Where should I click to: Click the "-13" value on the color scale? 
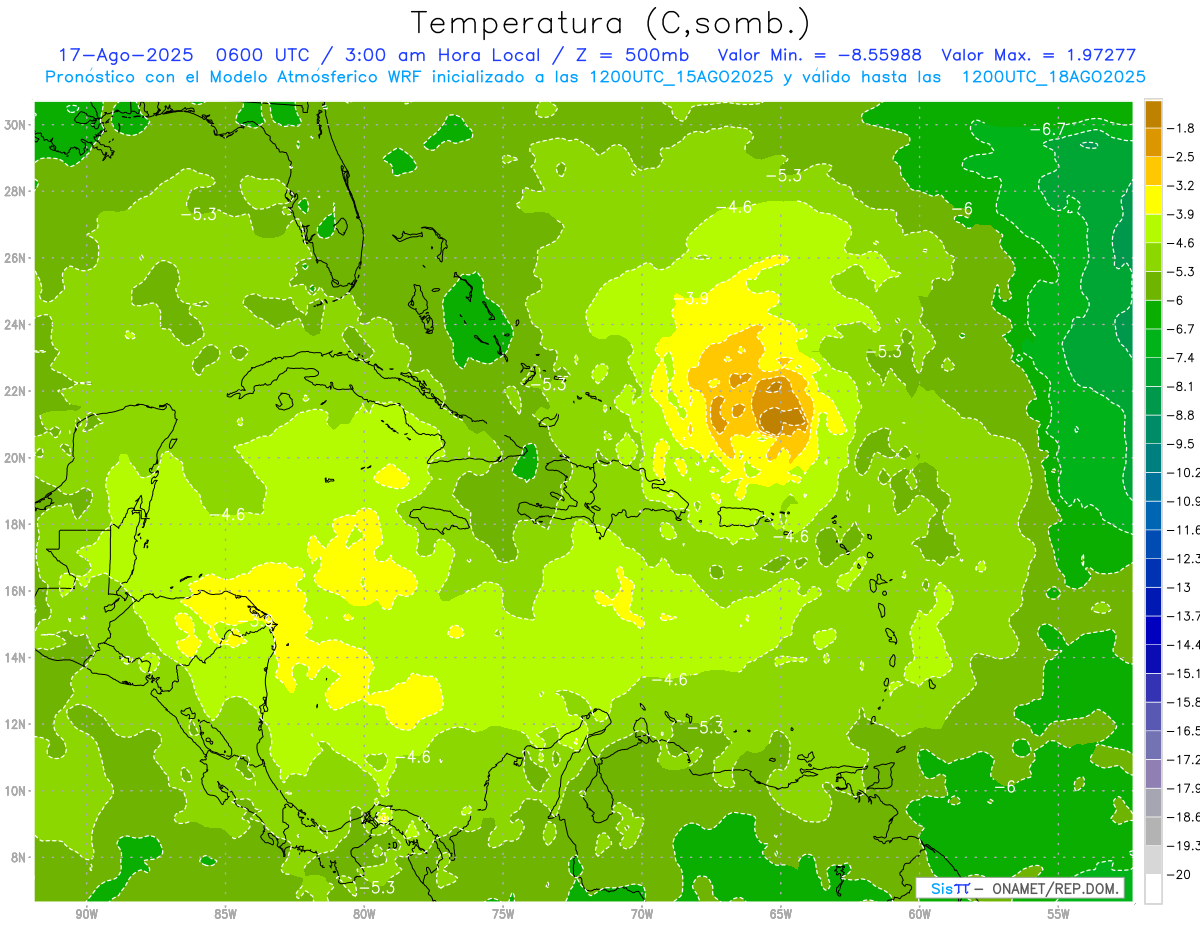tap(1181, 587)
